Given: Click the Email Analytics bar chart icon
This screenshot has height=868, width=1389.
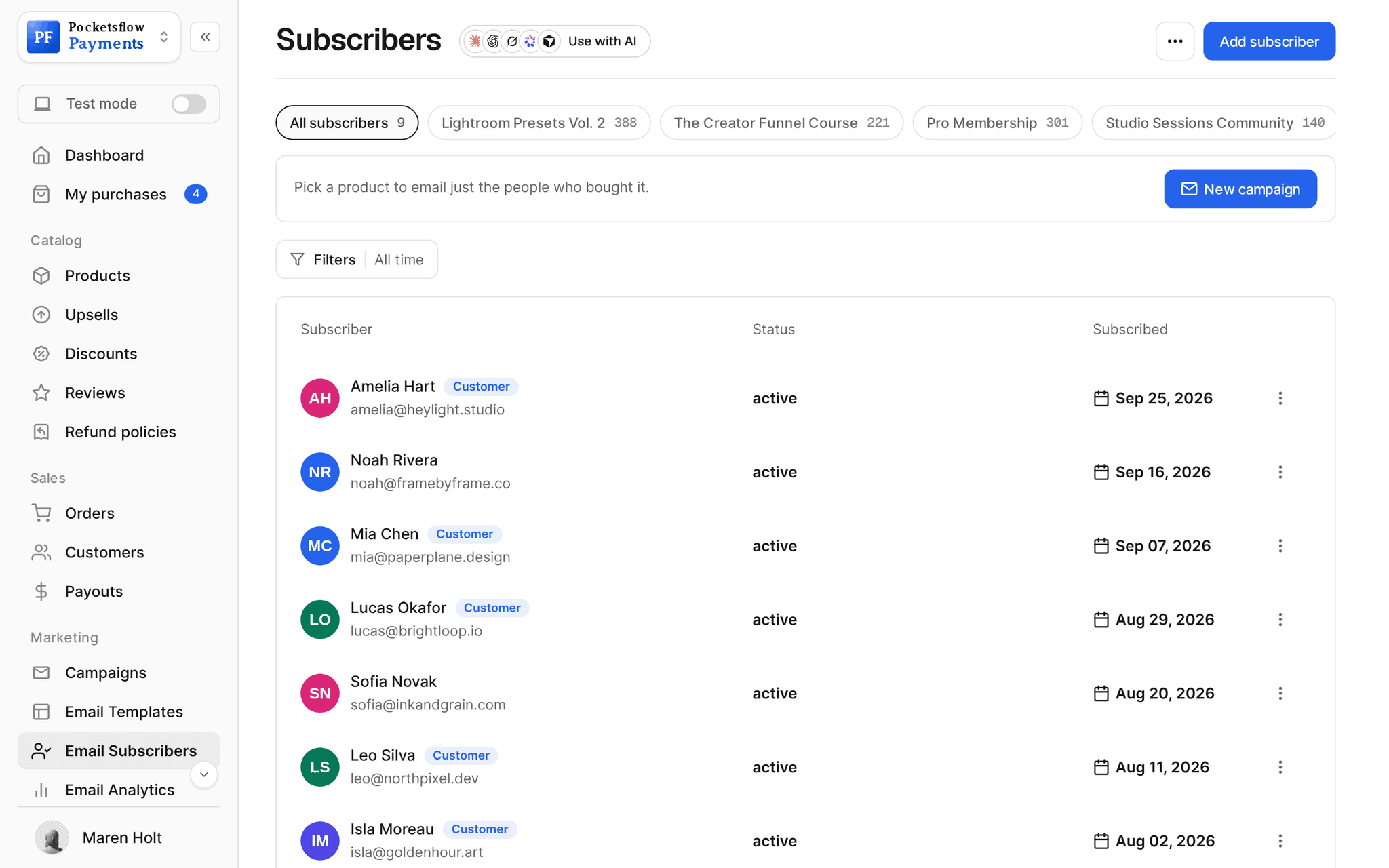Looking at the screenshot, I should 41,790.
